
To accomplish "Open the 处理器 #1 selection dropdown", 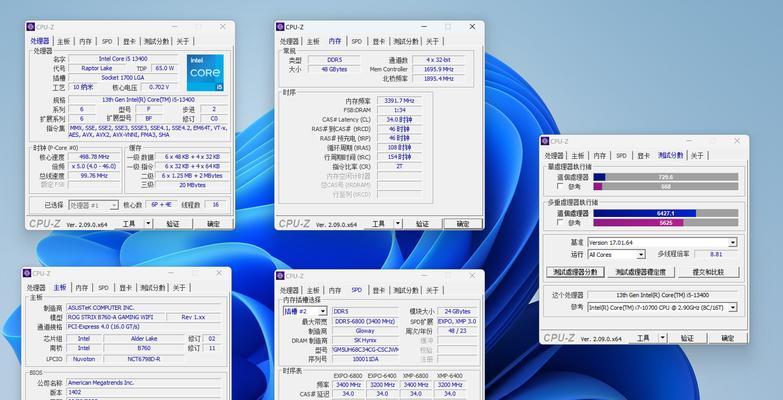I will pyautogui.click(x=114, y=205).
